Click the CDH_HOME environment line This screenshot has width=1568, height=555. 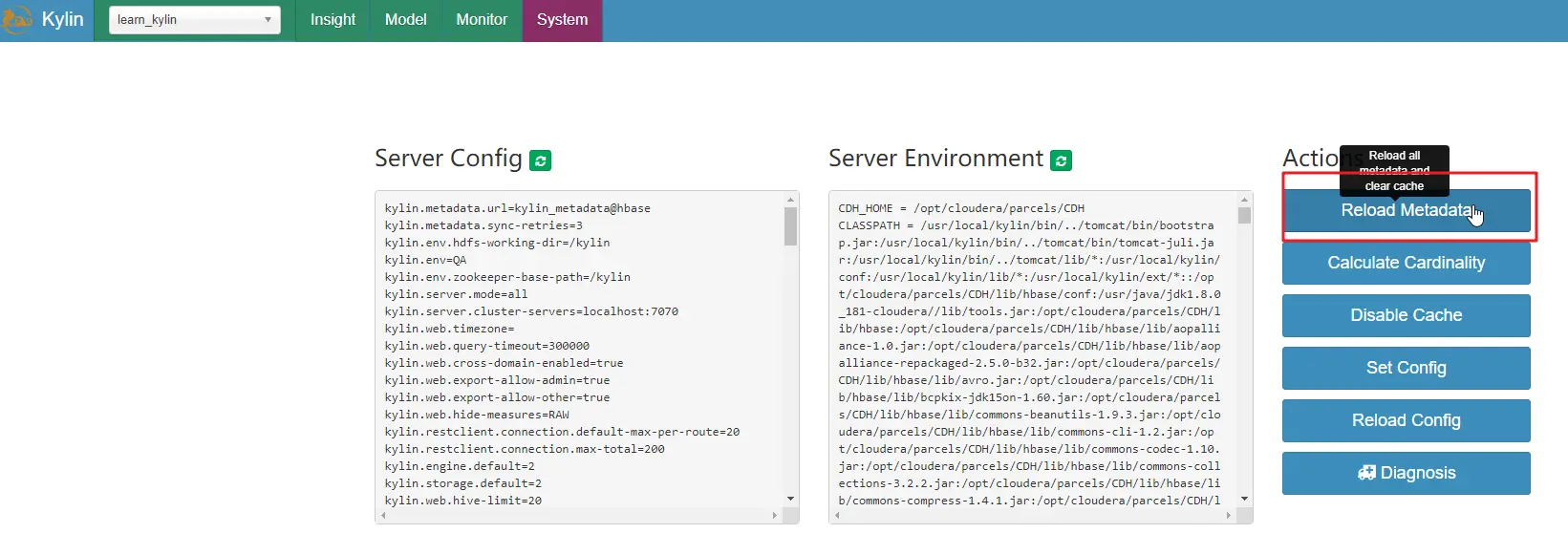(x=961, y=208)
